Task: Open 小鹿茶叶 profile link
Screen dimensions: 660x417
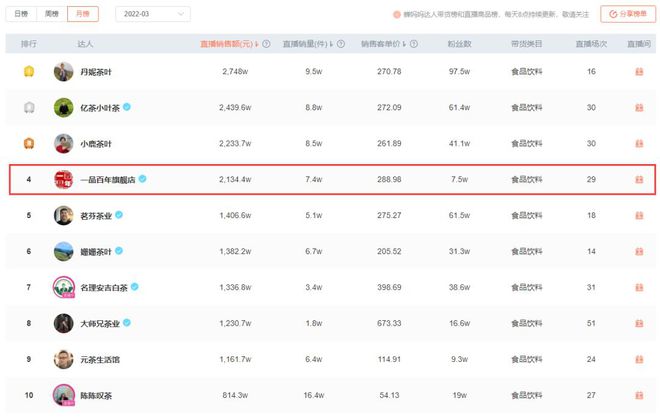Action: tap(96, 144)
